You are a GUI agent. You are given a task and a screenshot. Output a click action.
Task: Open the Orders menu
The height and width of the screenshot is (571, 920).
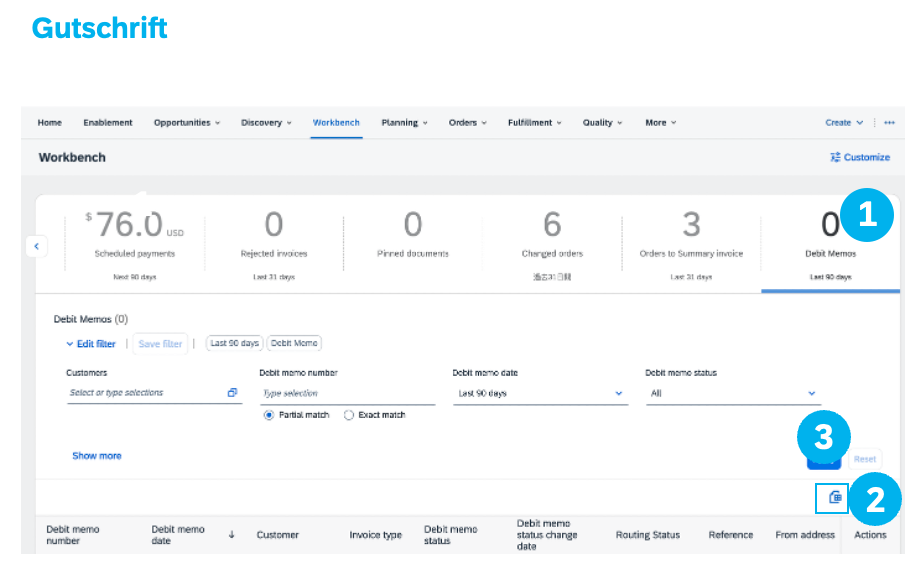(467, 123)
